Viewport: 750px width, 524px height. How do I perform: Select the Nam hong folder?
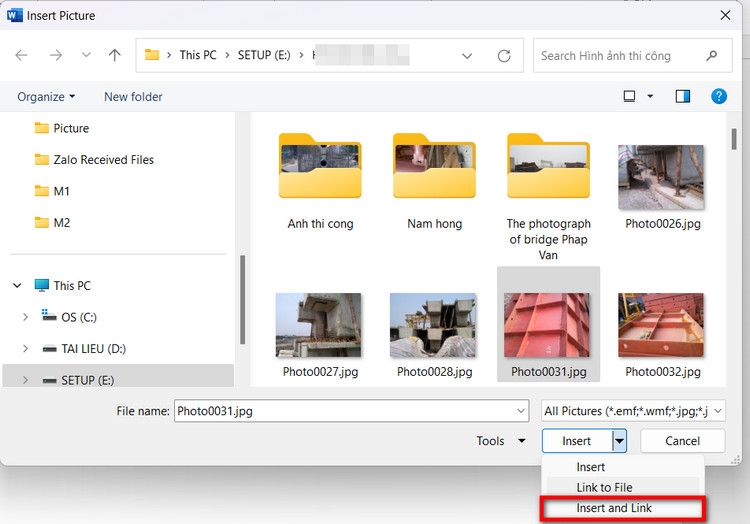434,182
